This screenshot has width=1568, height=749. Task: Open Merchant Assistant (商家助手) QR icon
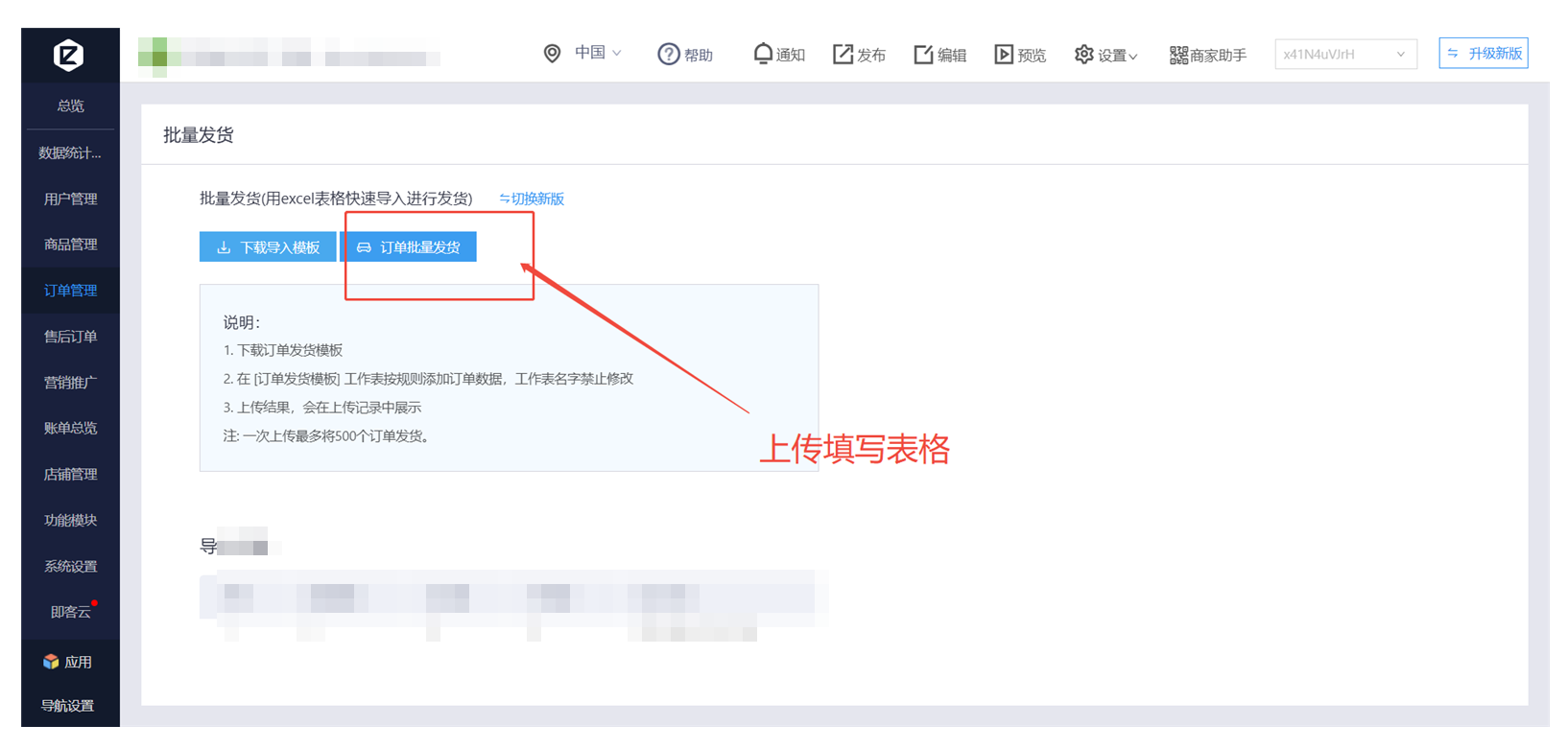[1178, 56]
